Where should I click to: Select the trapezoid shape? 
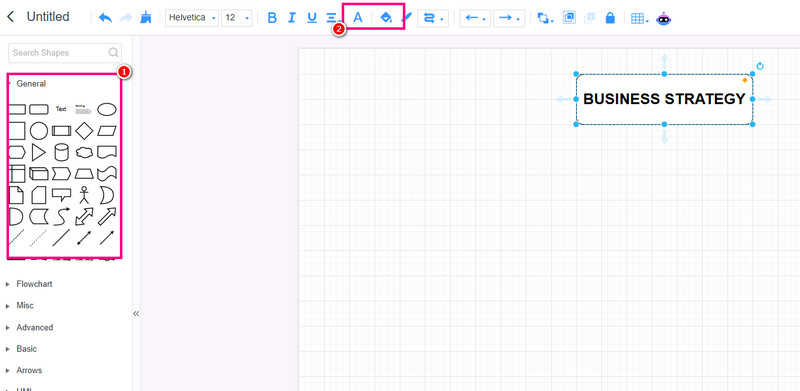[x=84, y=174]
